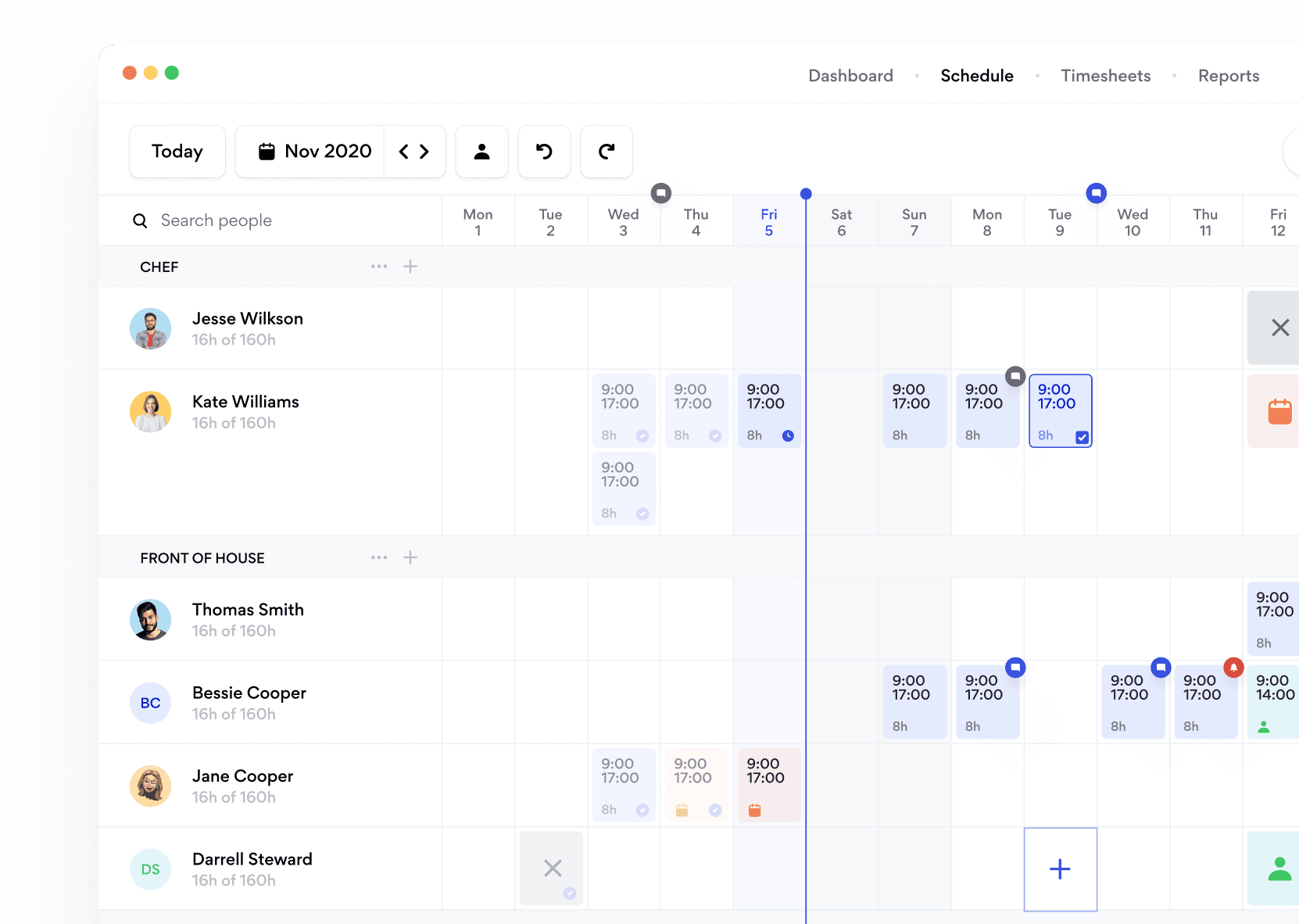The width and height of the screenshot is (1299, 924).
Task: Toggle the checkmark on Kate Williams' Tuesday 9 shift
Action: [x=1081, y=438]
